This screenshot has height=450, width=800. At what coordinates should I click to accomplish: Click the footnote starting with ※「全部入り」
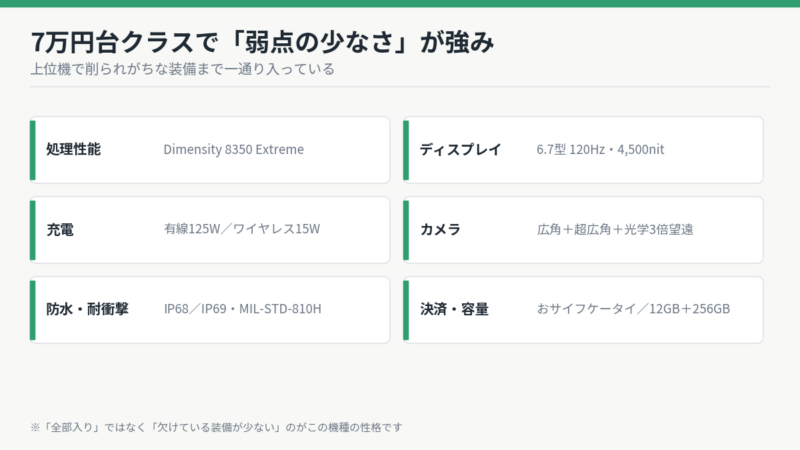(x=216, y=428)
